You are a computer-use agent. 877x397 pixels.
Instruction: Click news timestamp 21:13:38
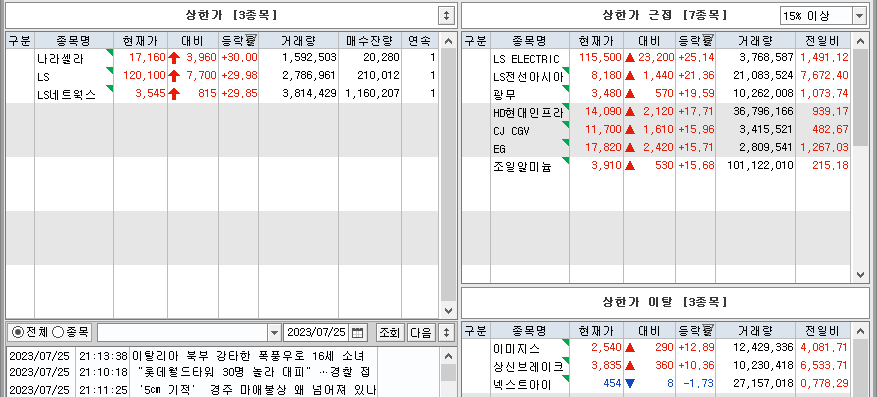103,356
